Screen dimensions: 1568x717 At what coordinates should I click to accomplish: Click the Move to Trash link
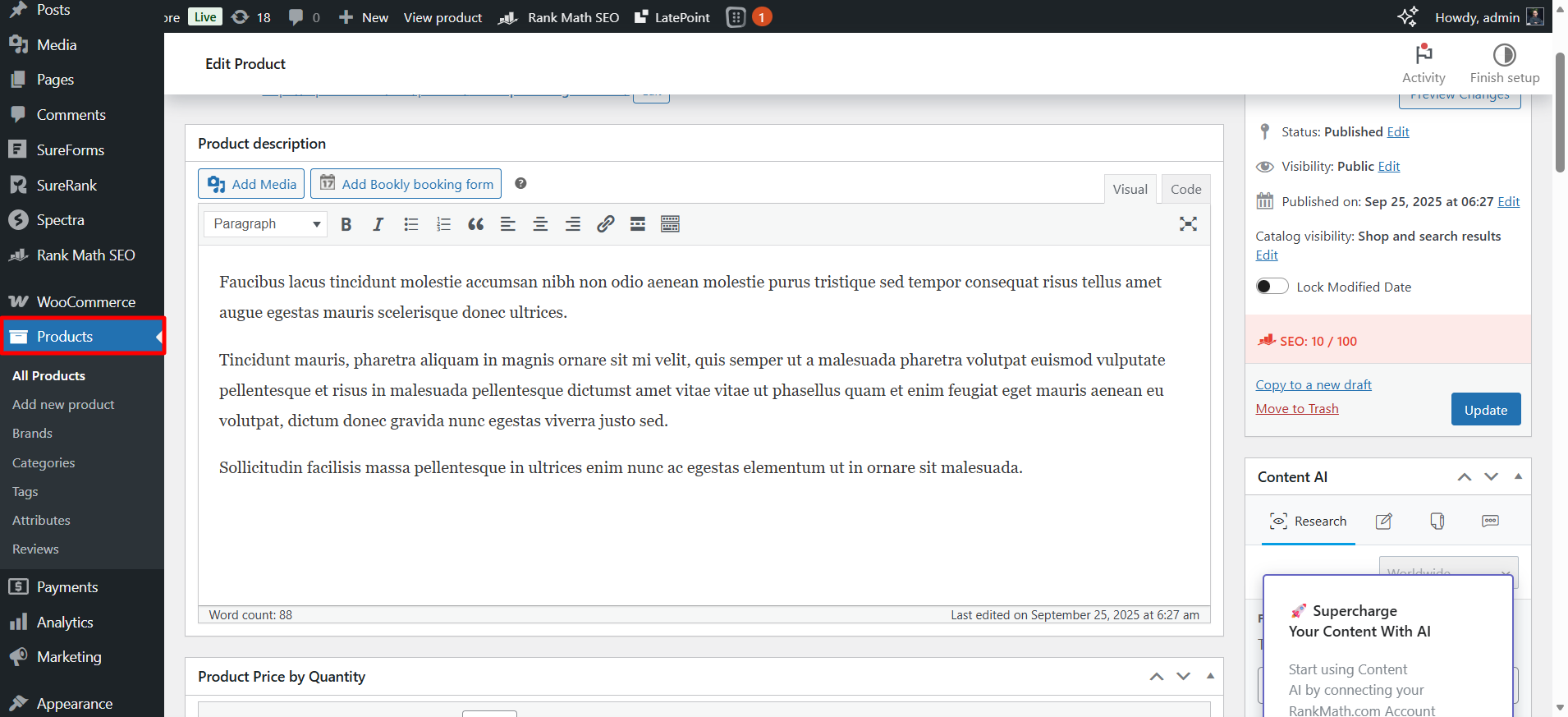tap(1296, 409)
